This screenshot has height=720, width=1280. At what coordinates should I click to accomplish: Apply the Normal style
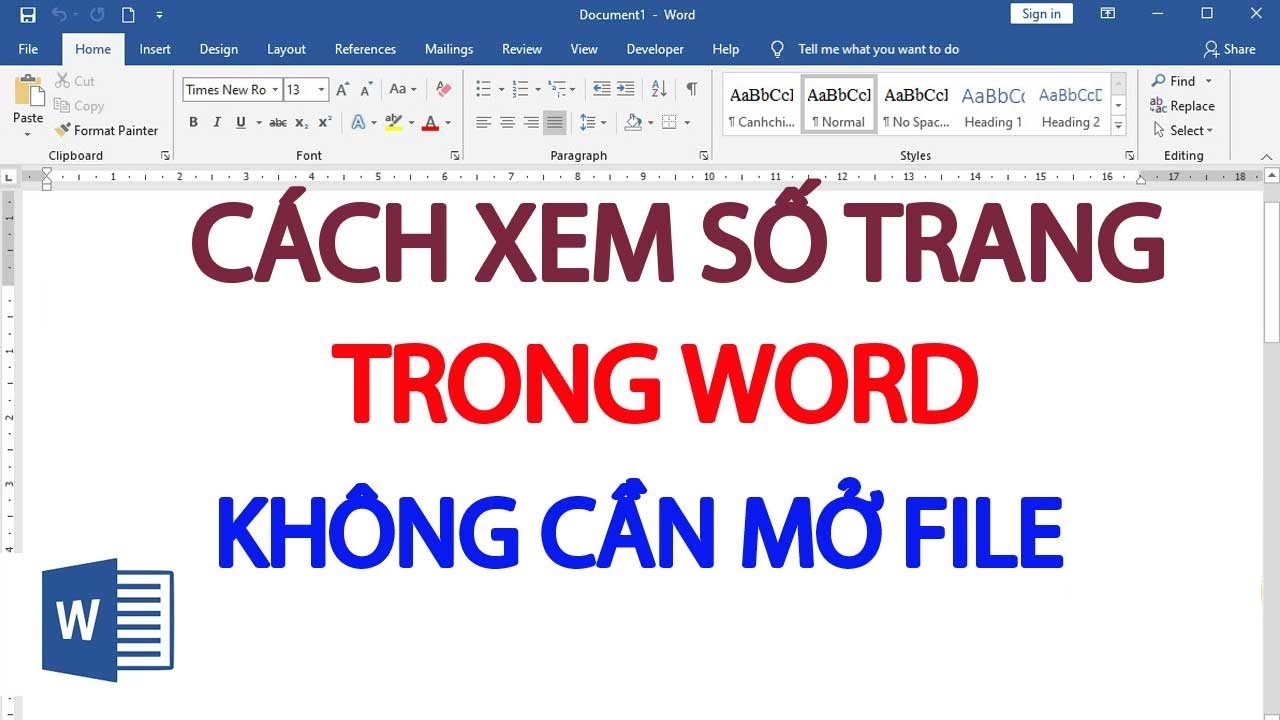(x=839, y=105)
